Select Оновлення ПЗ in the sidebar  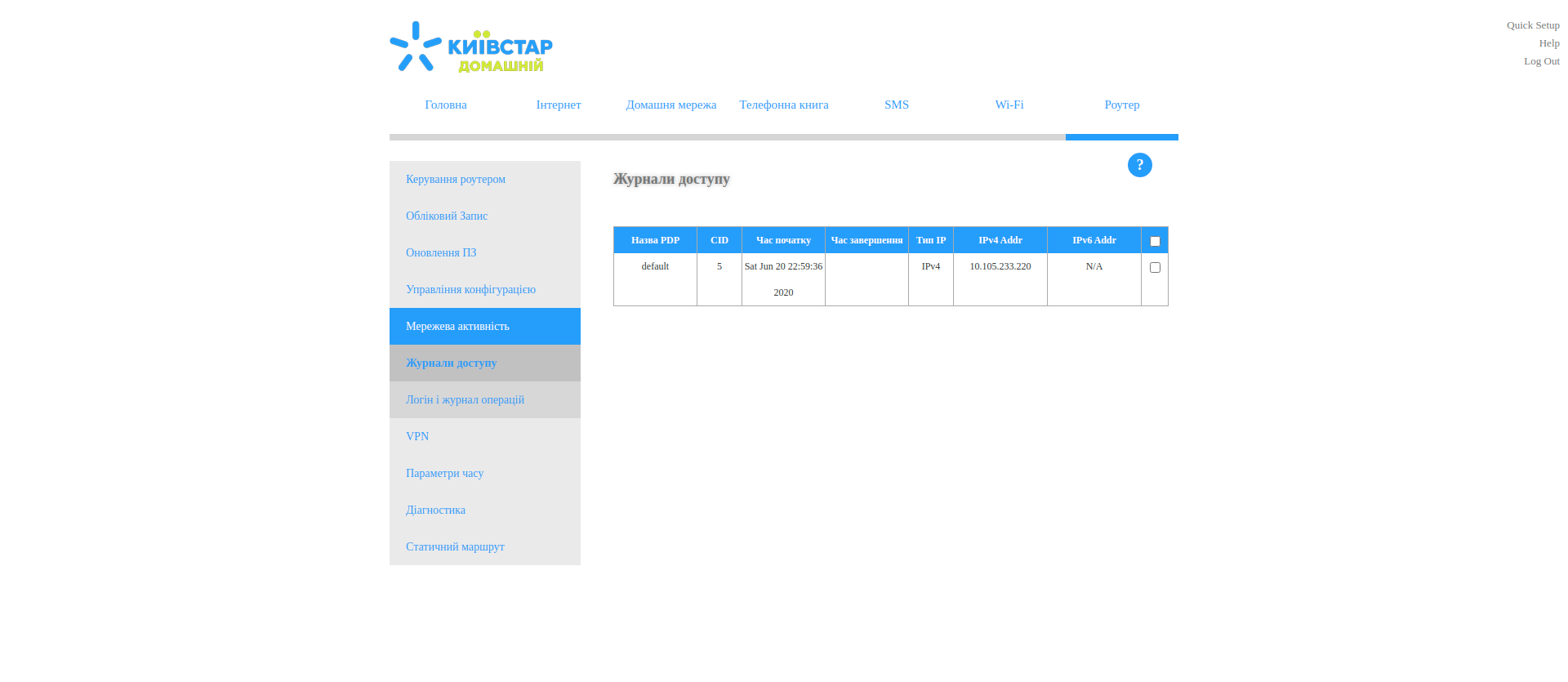441,252
